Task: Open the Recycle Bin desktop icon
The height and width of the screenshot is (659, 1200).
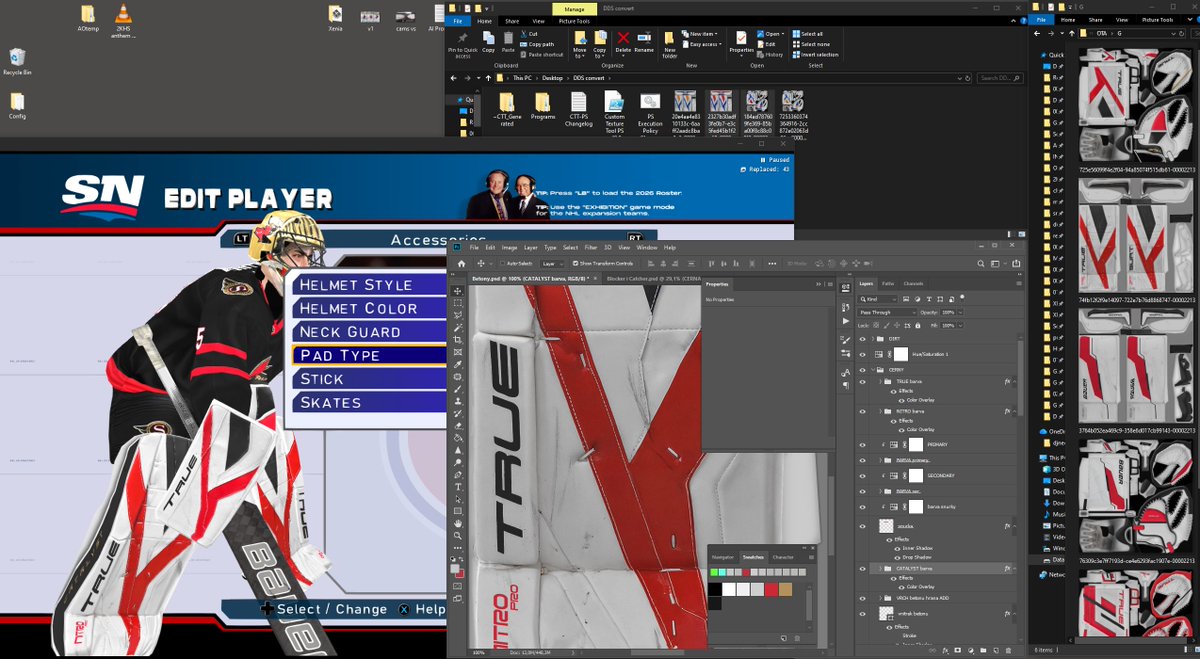Action: (x=17, y=62)
